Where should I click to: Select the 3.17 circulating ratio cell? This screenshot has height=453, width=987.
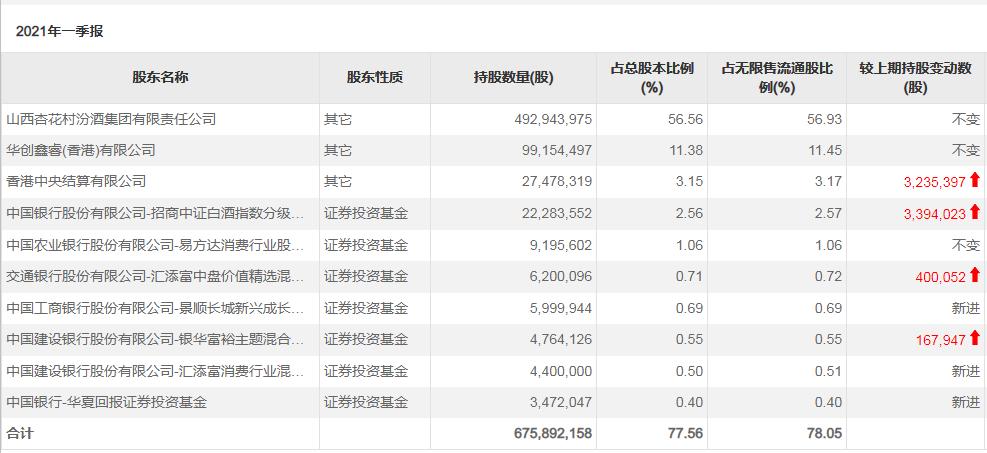[828, 182]
